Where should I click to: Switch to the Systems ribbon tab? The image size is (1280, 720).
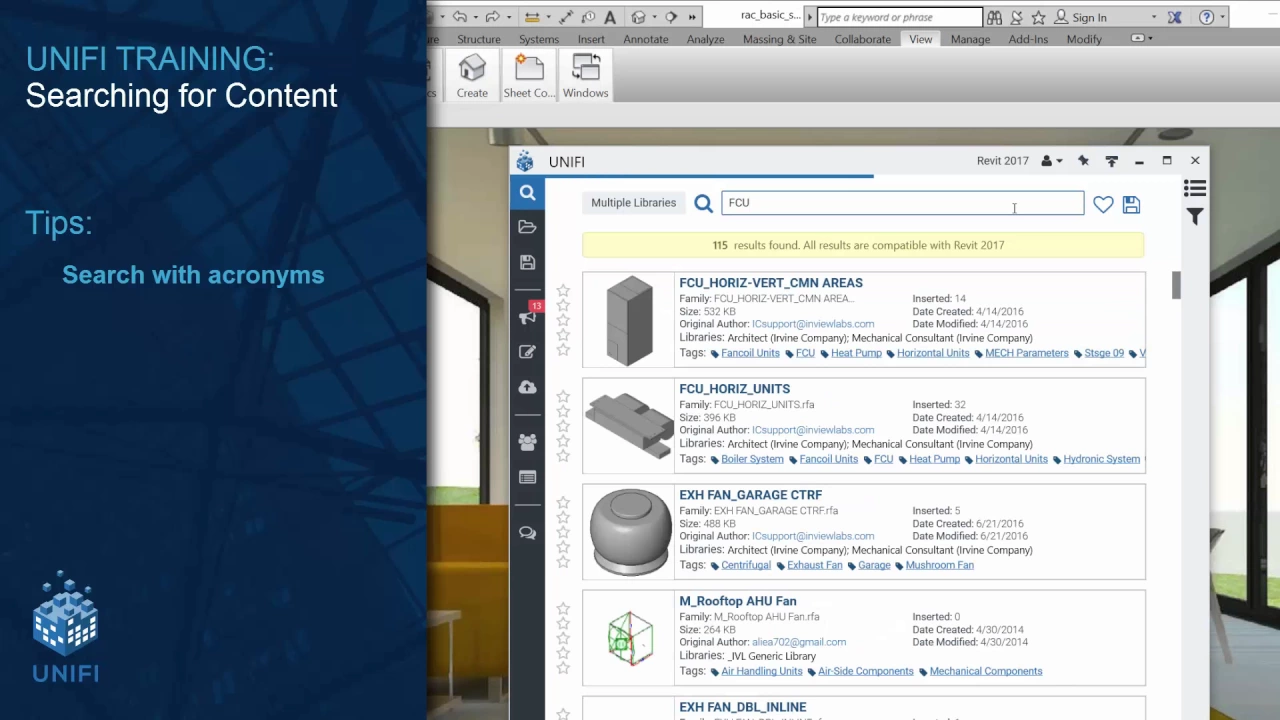[x=539, y=39]
